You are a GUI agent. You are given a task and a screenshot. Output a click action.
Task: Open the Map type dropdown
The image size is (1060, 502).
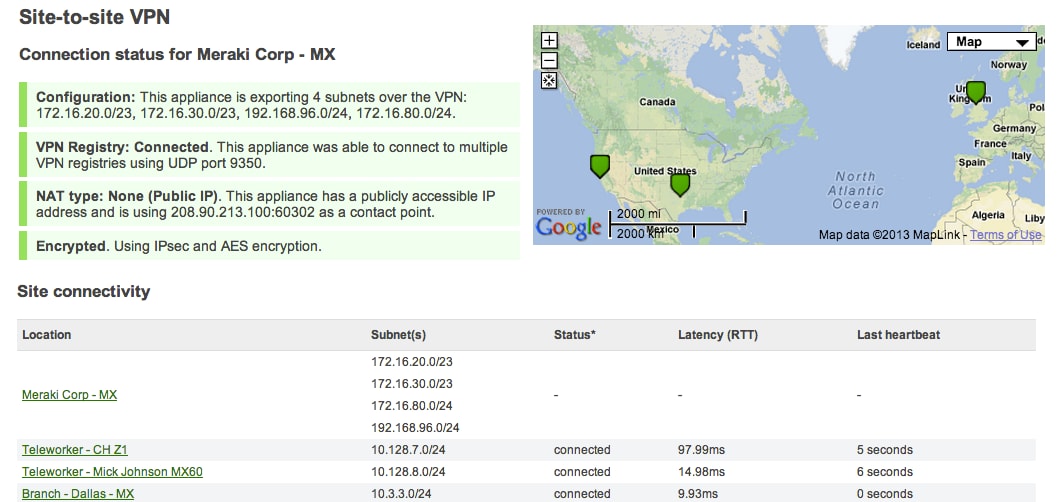coord(992,42)
